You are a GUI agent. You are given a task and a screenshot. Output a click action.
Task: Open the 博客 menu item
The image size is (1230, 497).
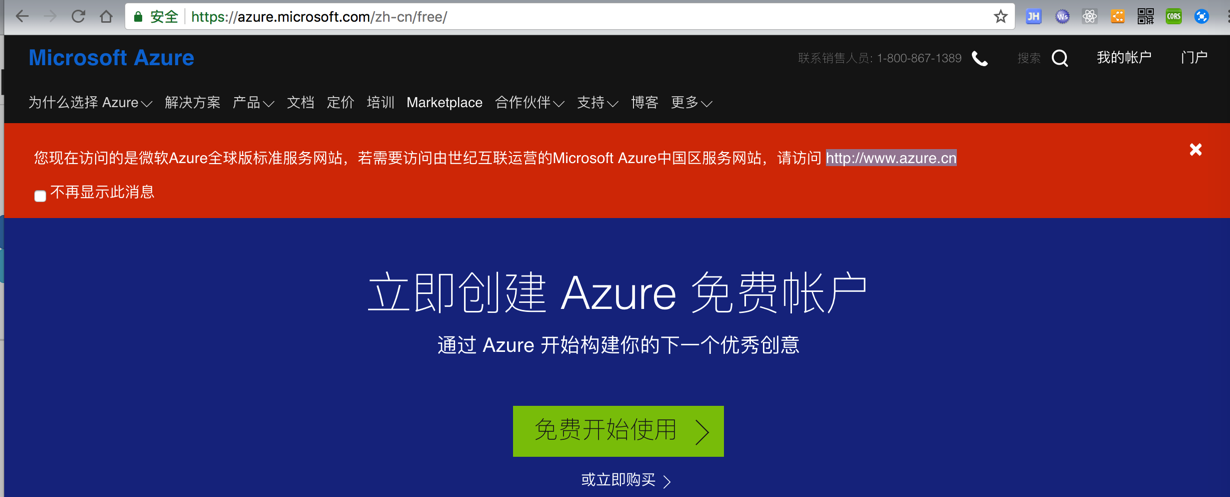(x=644, y=103)
